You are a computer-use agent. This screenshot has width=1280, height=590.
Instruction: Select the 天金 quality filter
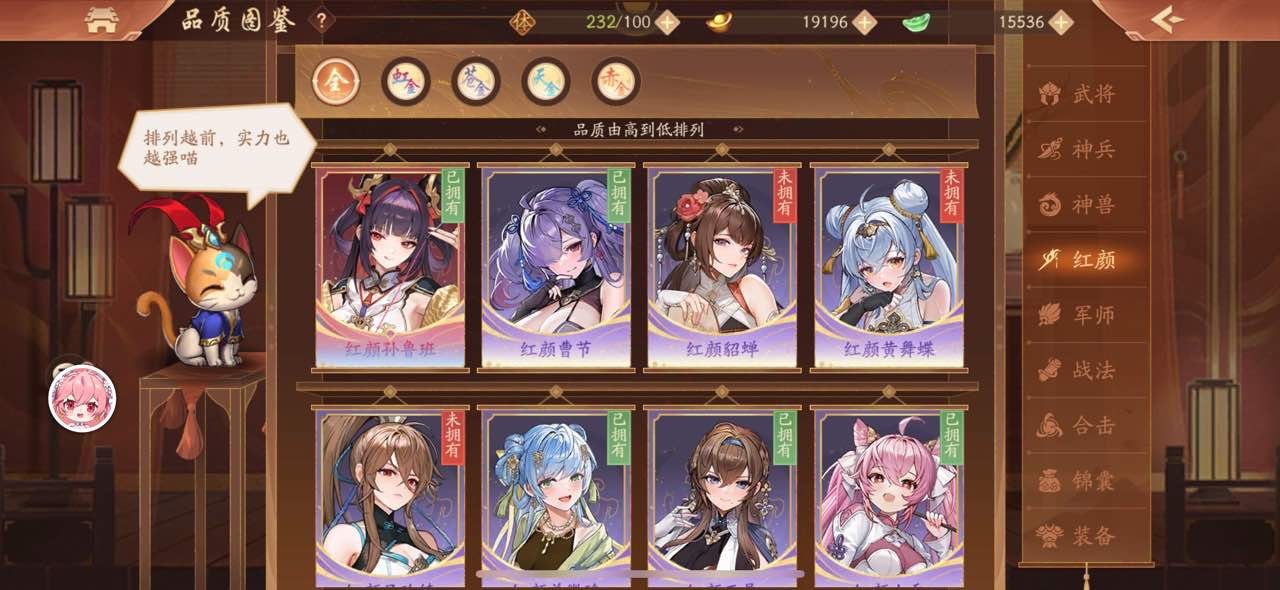point(546,81)
